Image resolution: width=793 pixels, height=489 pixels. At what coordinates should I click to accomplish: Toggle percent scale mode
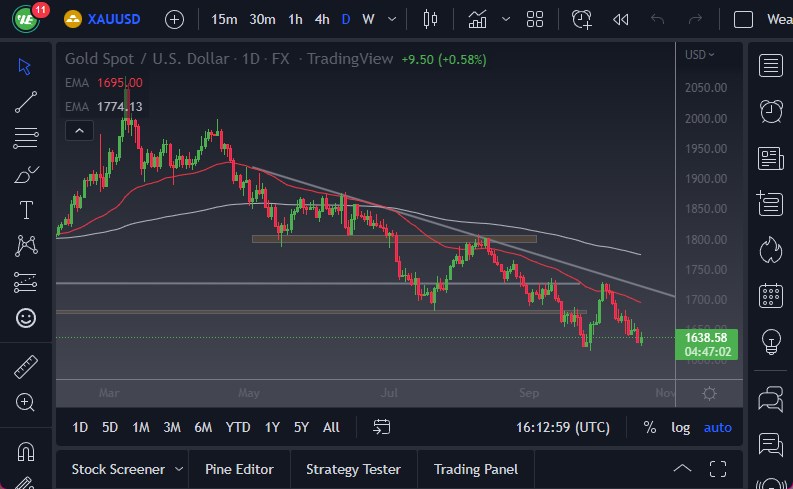click(x=650, y=427)
